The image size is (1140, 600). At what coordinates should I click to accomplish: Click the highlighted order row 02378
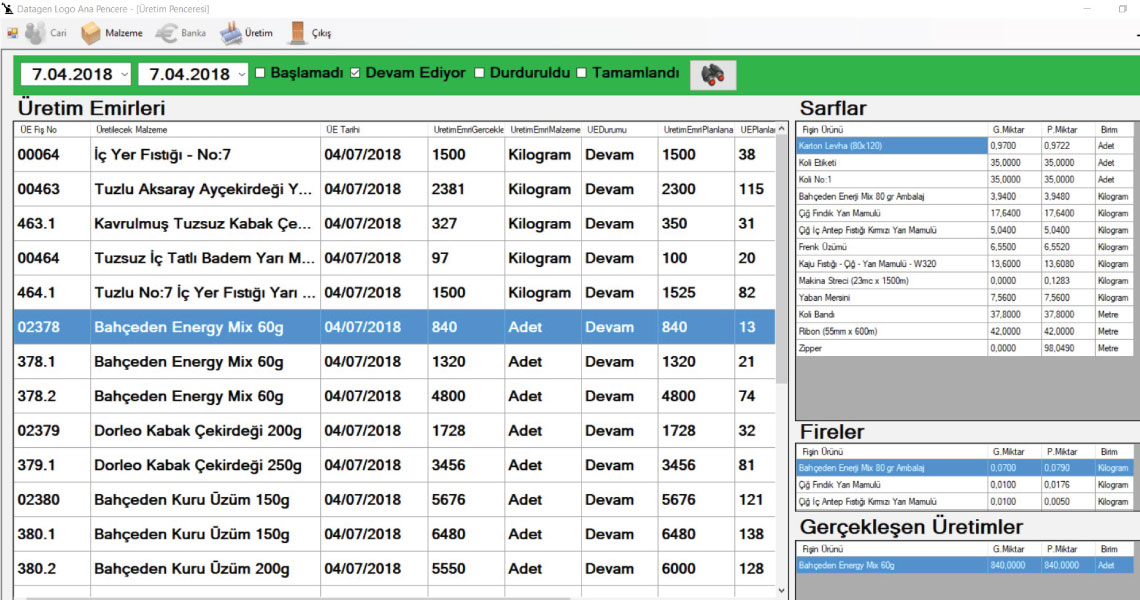point(394,327)
